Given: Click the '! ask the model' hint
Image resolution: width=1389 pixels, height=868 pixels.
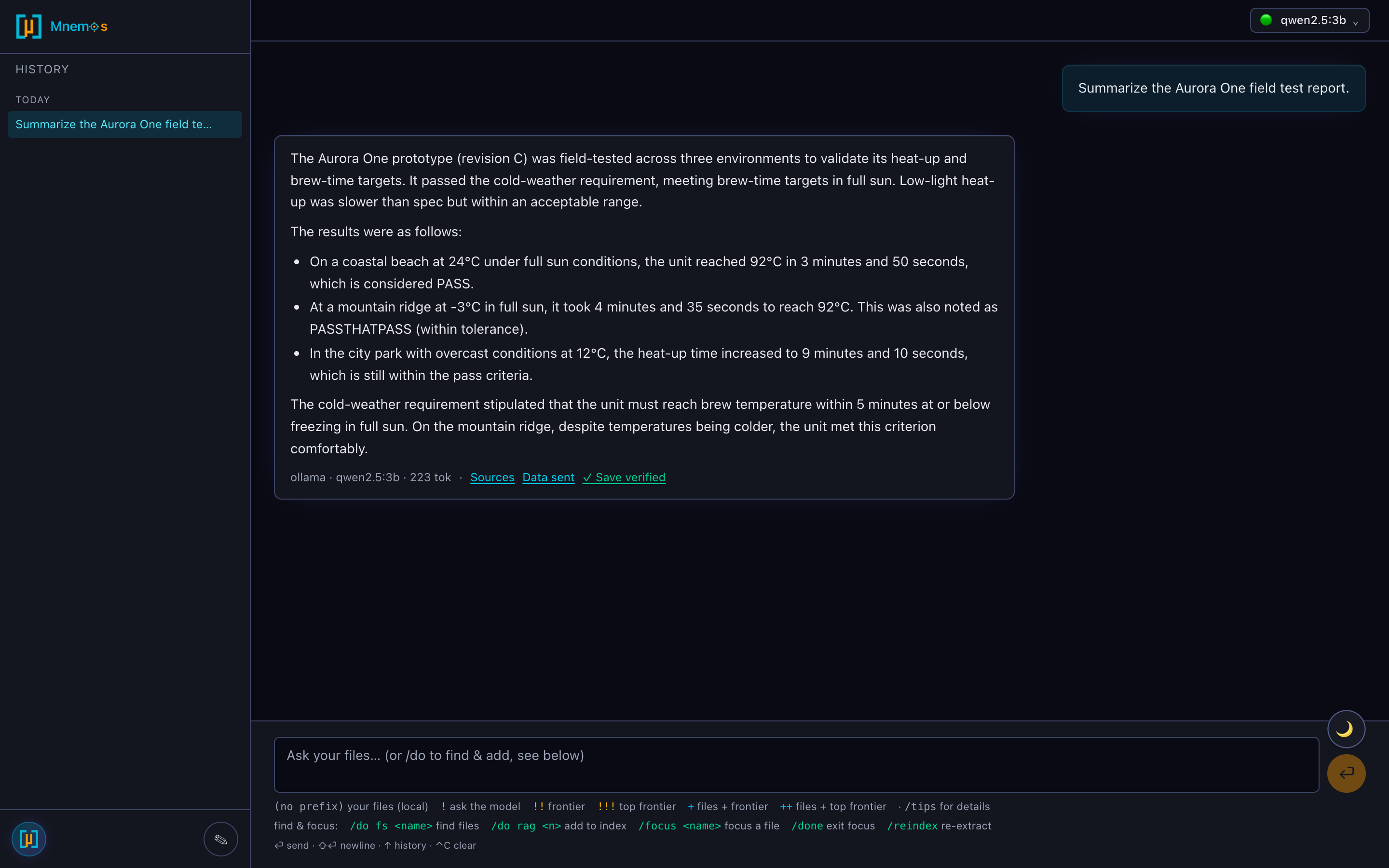Looking at the screenshot, I should (480, 807).
